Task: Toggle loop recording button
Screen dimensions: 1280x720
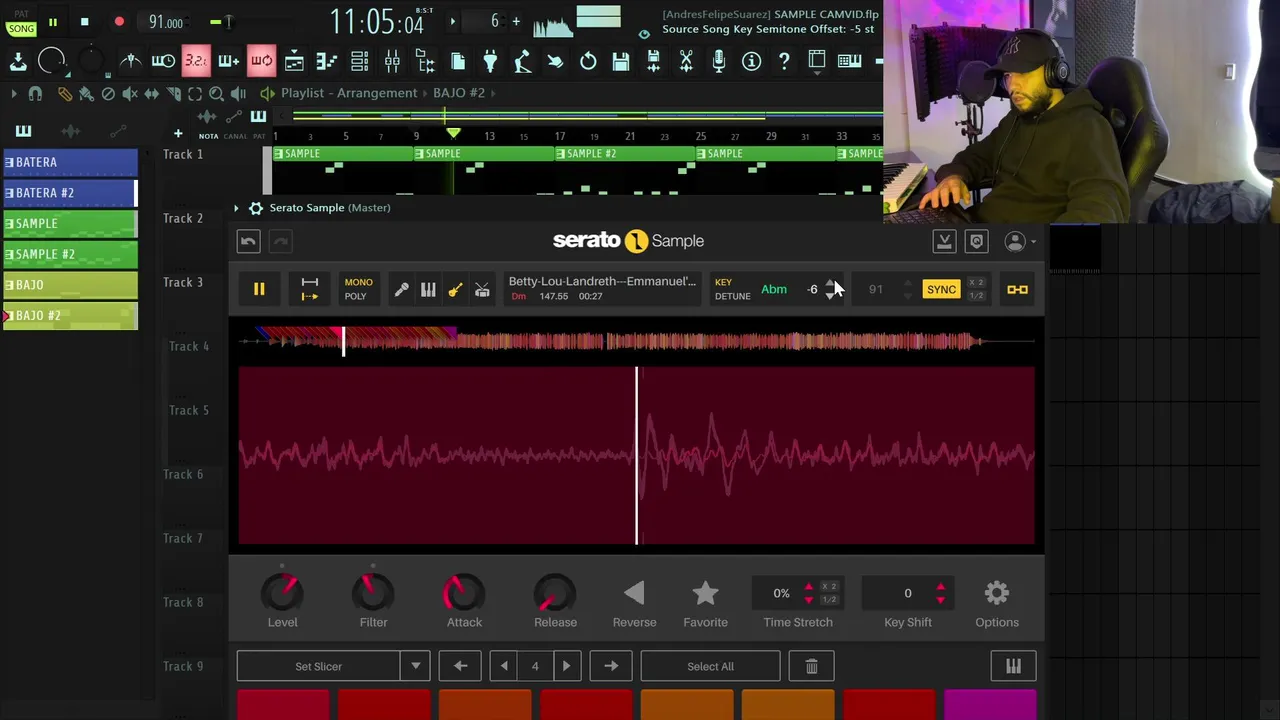Action: (261, 62)
